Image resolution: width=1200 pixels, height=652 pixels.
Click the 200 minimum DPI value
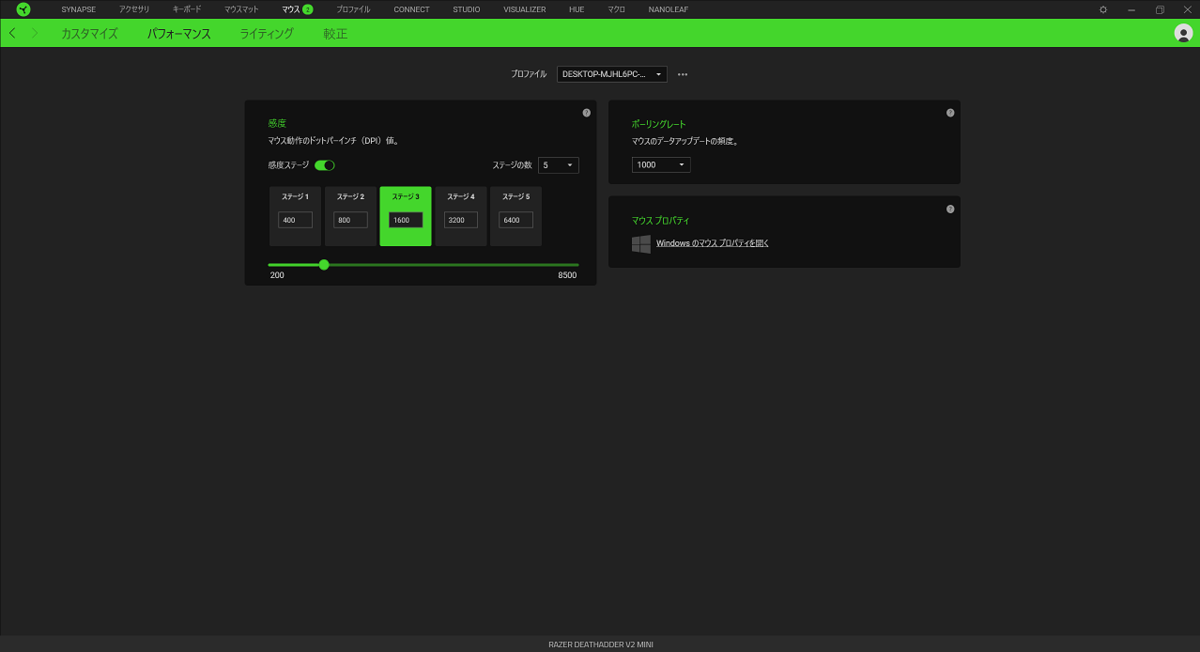(x=277, y=275)
